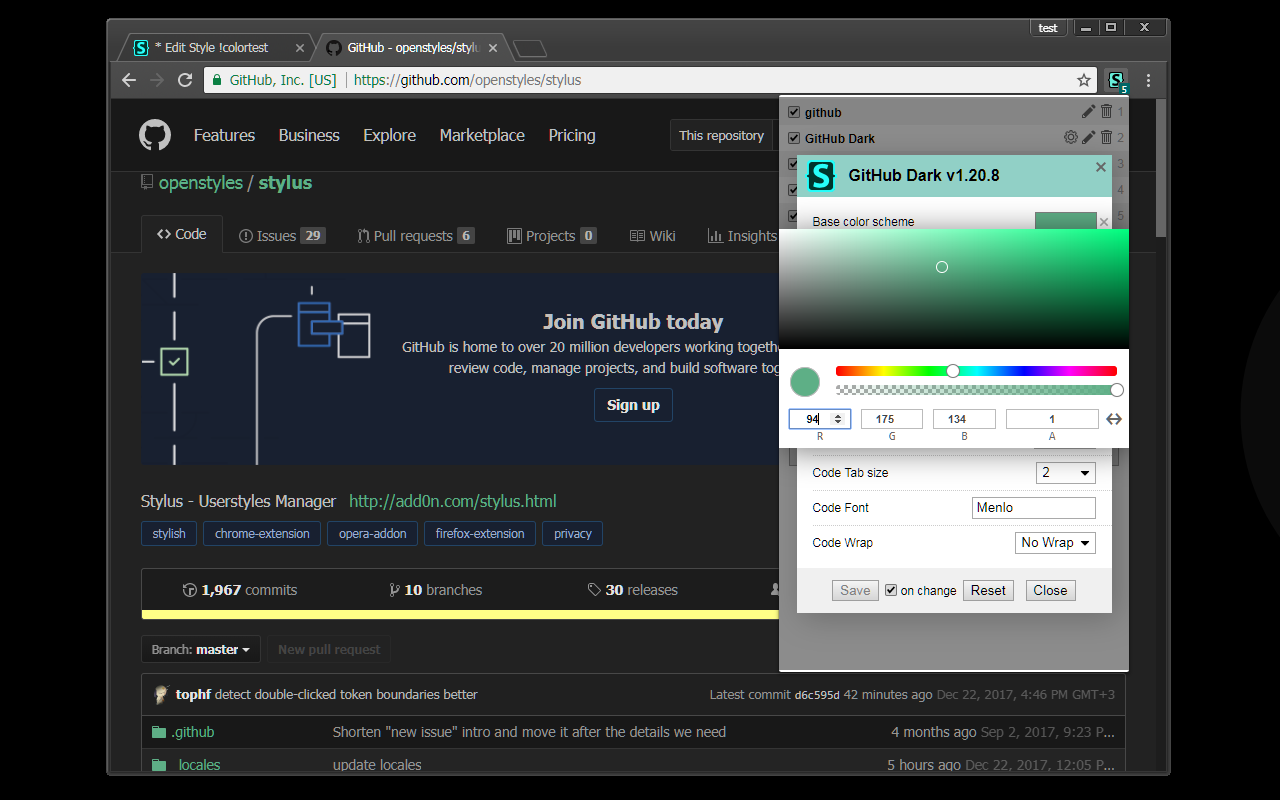
Task: Swap color format using the double-arrow icon
Action: [x=1113, y=418]
